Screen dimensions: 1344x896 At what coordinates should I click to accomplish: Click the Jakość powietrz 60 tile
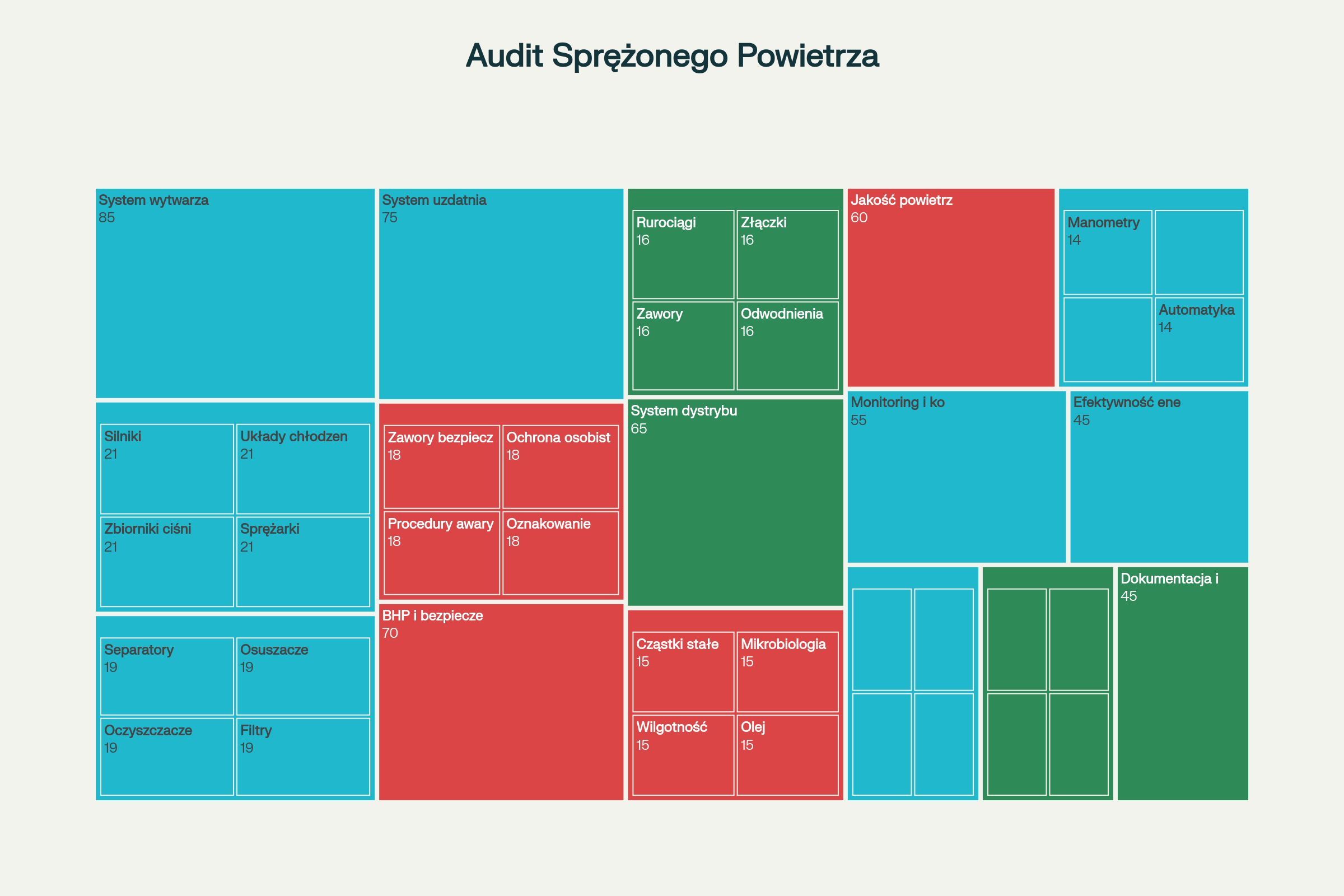(x=950, y=287)
